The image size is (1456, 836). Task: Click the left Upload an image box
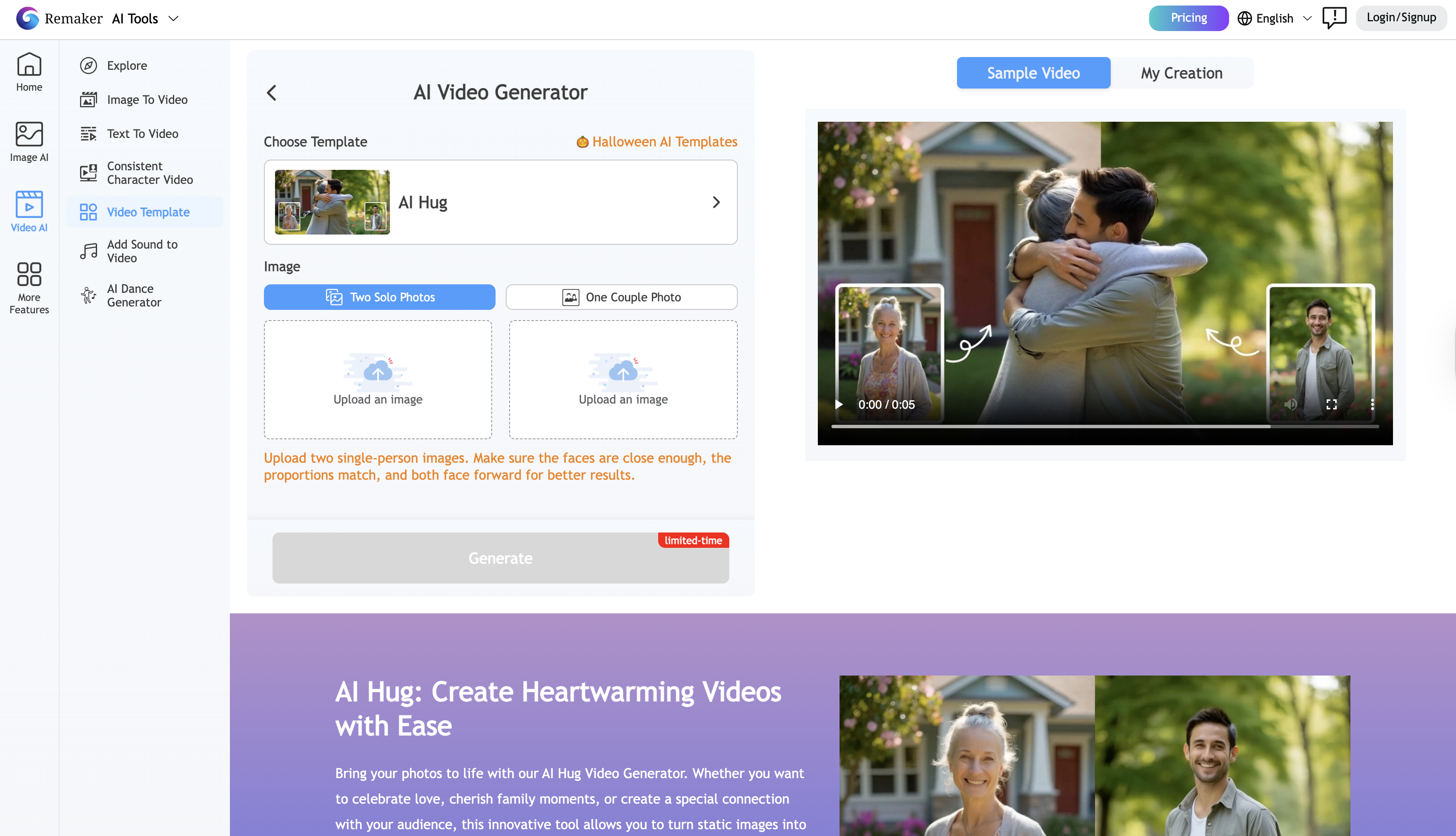coord(378,380)
